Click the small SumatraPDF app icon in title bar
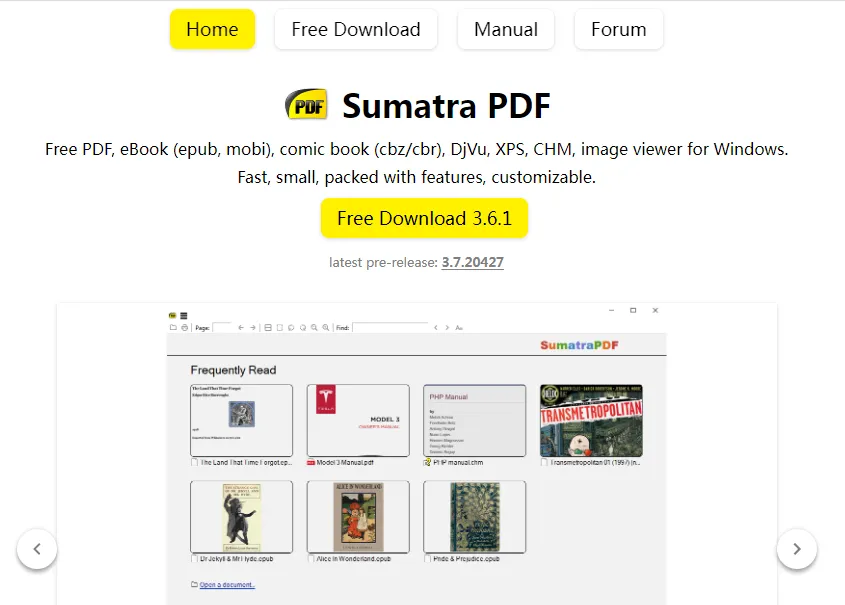845x605 pixels. click(x=172, y=316)
